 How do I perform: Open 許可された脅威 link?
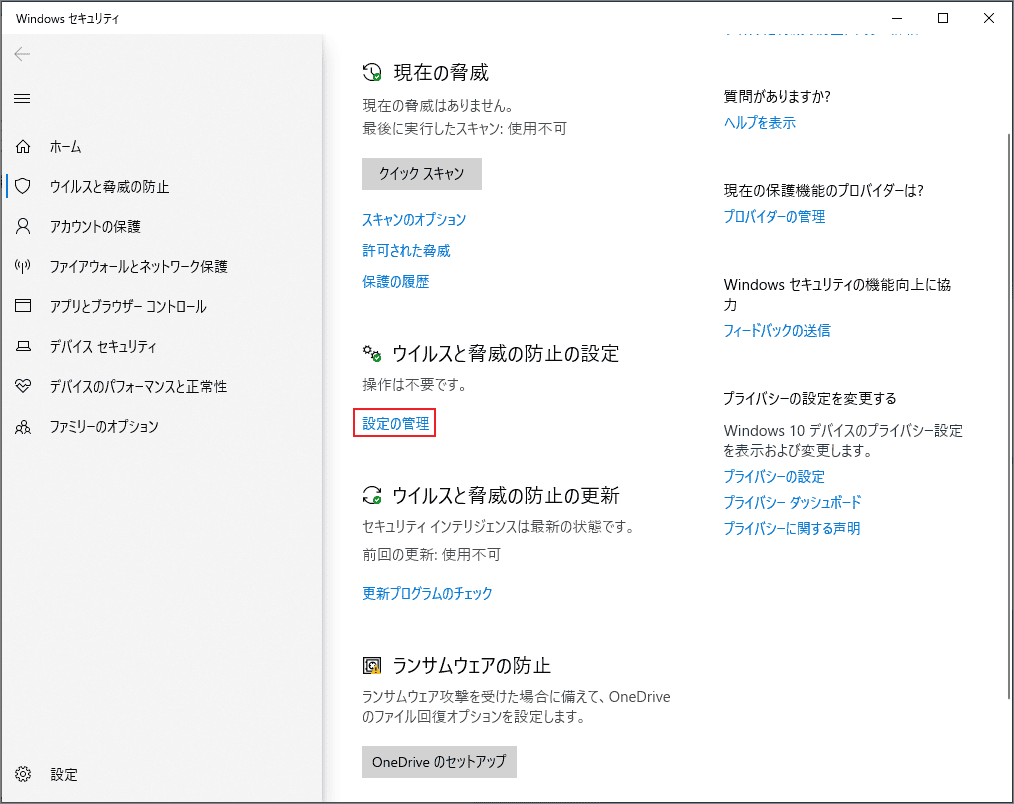click(x=406, y=250)
